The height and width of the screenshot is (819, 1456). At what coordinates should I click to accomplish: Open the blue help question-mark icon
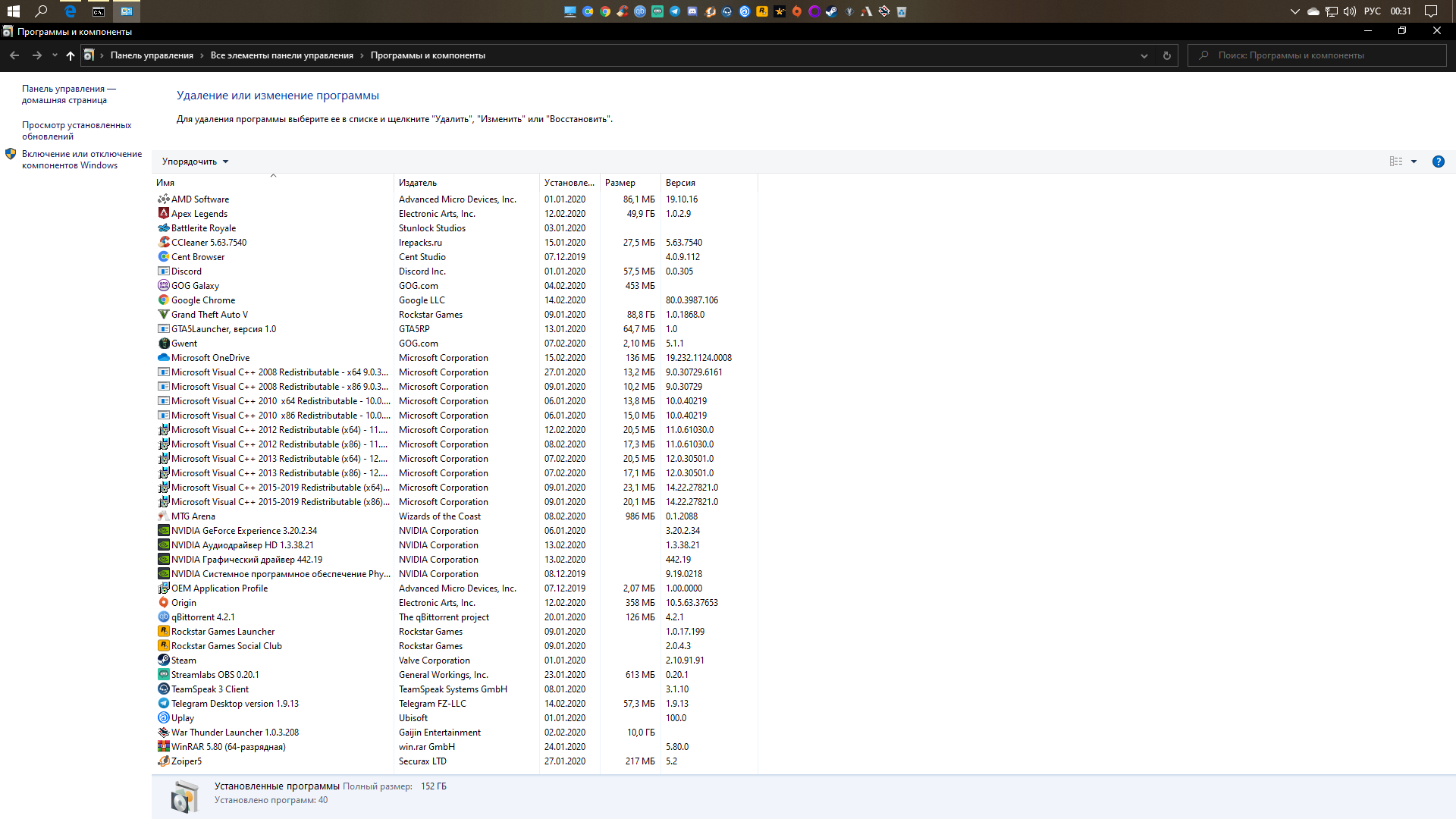1438,162
